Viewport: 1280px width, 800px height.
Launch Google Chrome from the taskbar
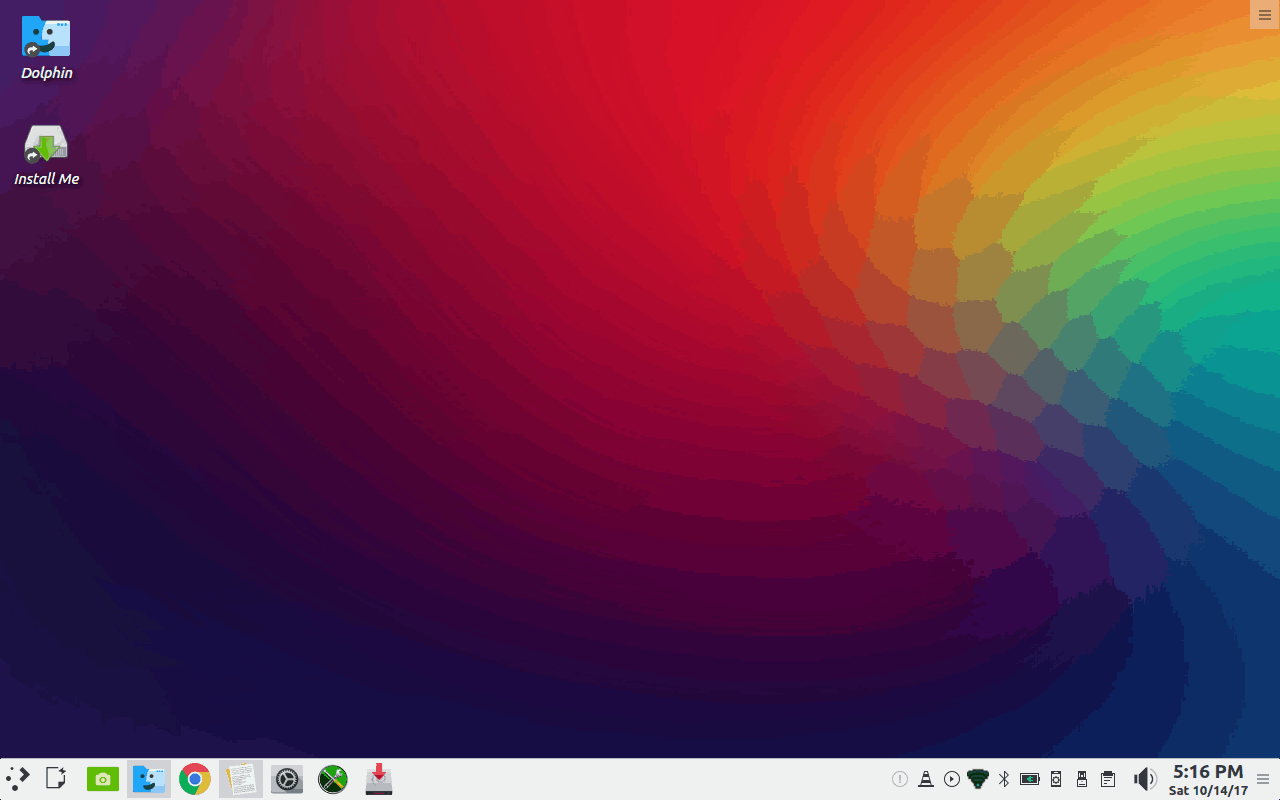195,779
